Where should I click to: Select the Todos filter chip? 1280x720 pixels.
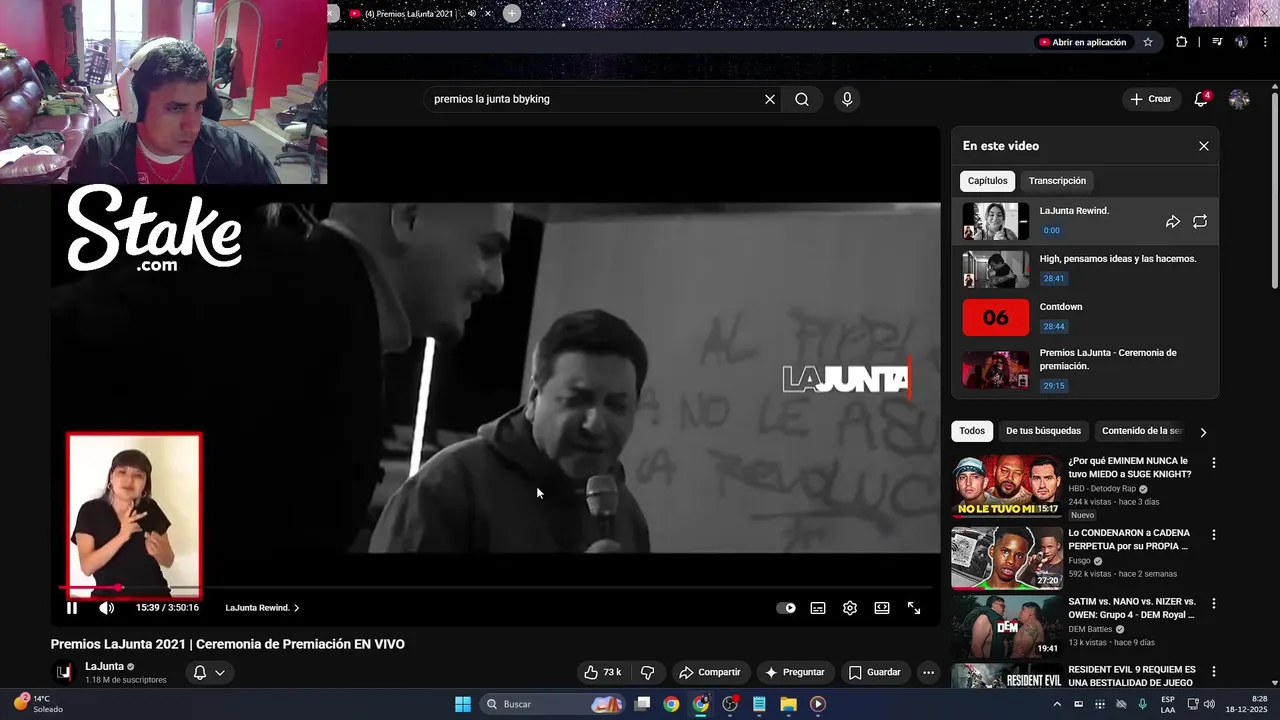pyautogui.click(x=972, y=431)
